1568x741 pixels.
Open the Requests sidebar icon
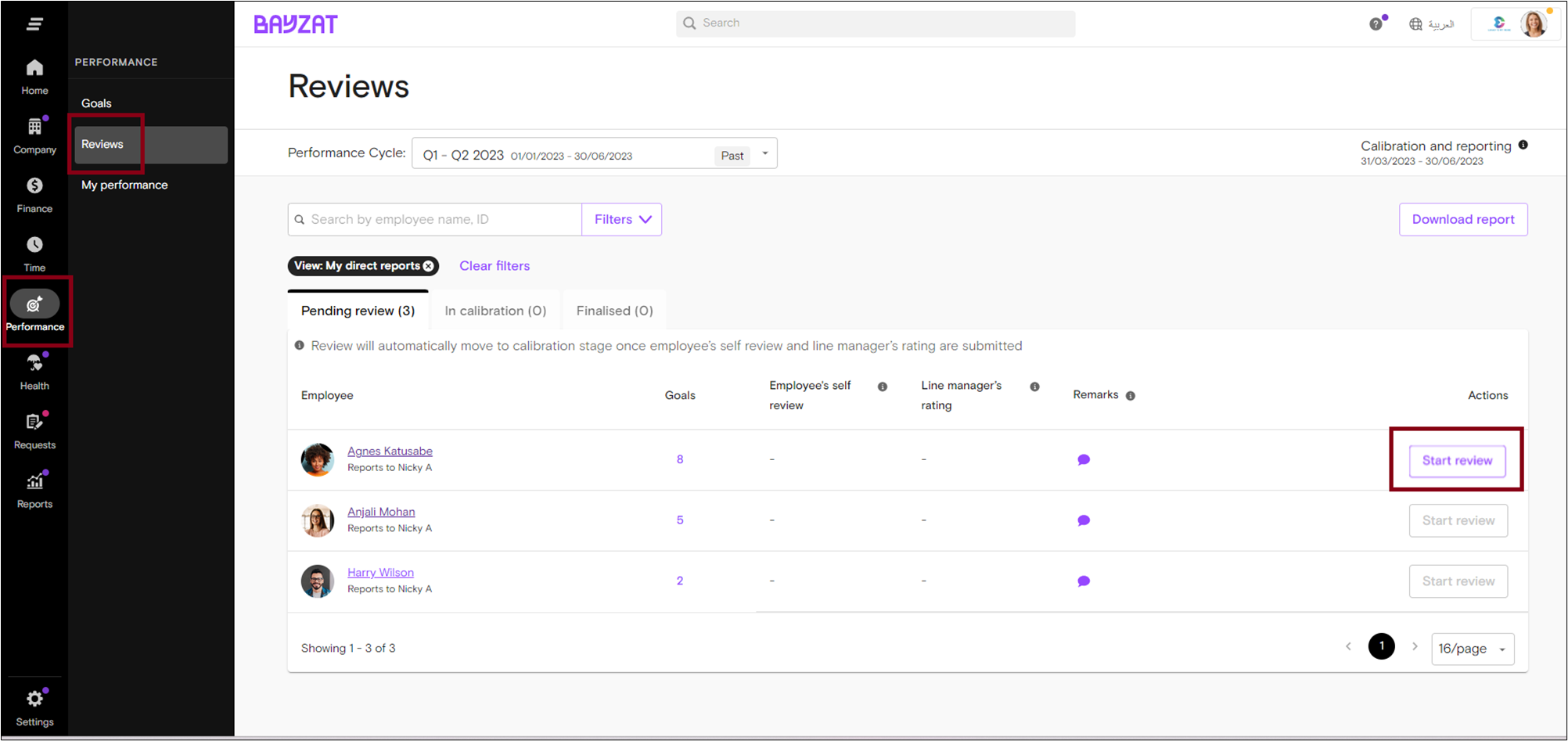pyautogui.click(x=34, y=423)
